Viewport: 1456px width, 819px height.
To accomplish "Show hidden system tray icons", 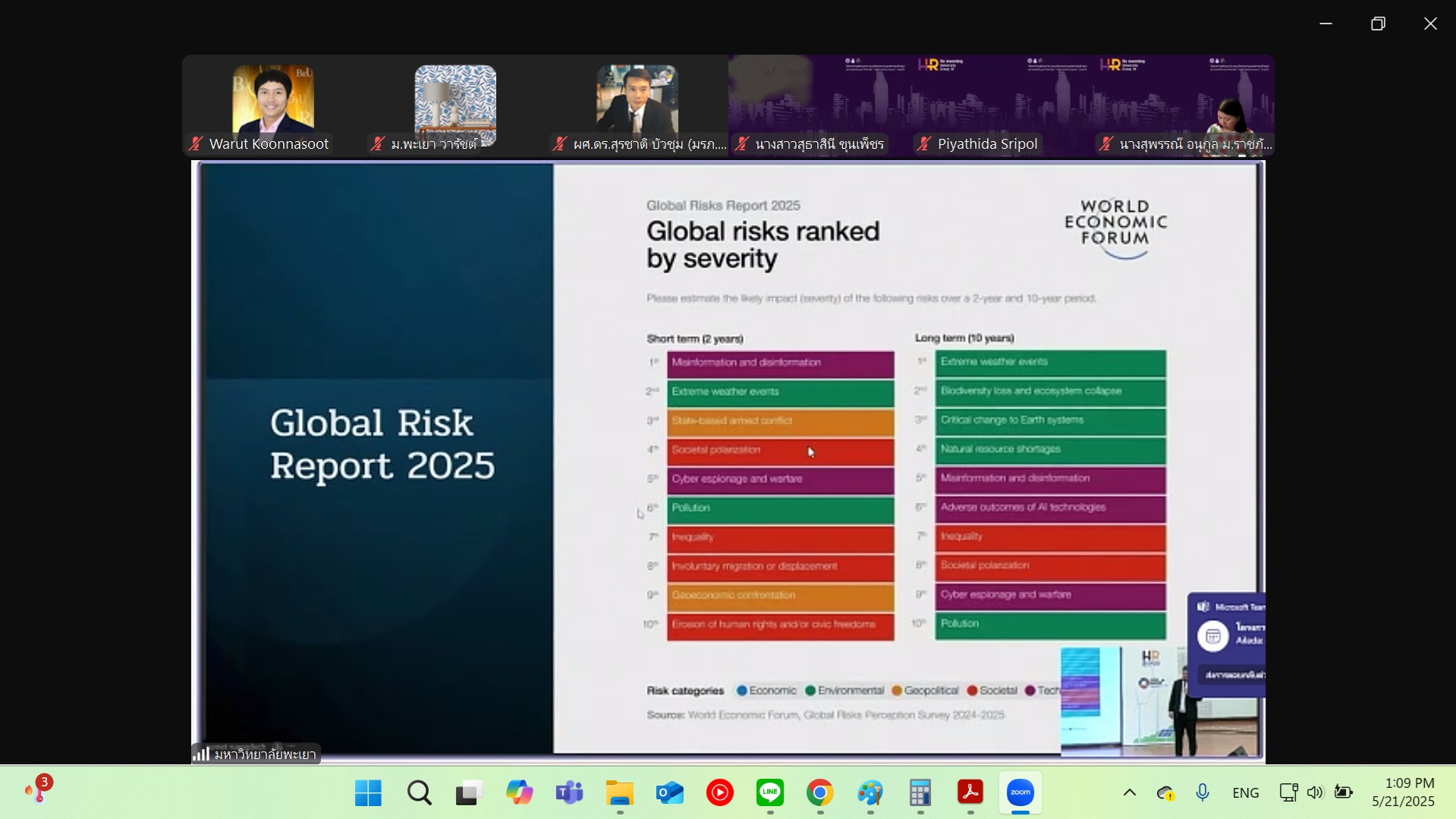I will (1130, 793).
